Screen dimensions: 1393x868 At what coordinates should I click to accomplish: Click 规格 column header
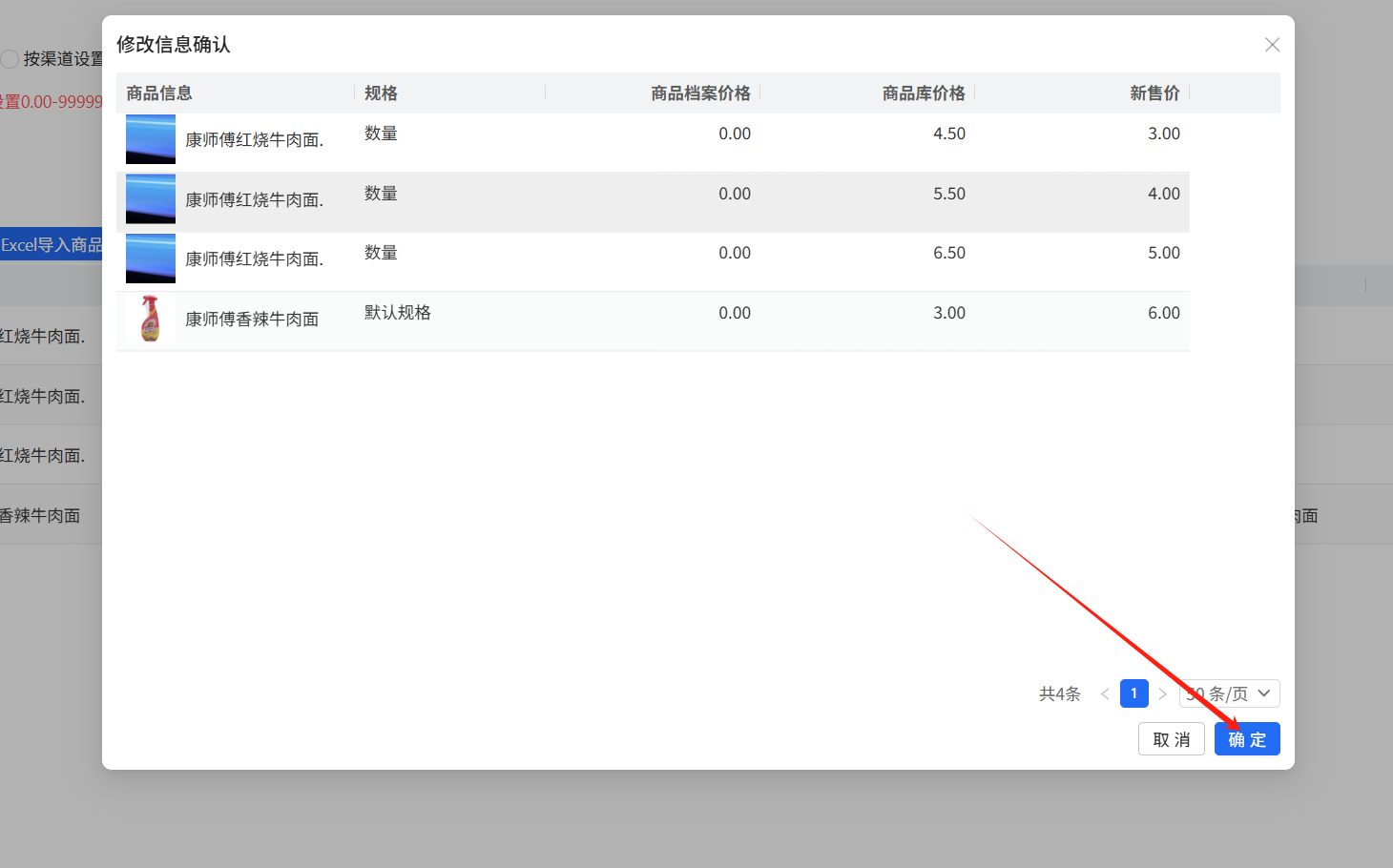click(381, 93)
